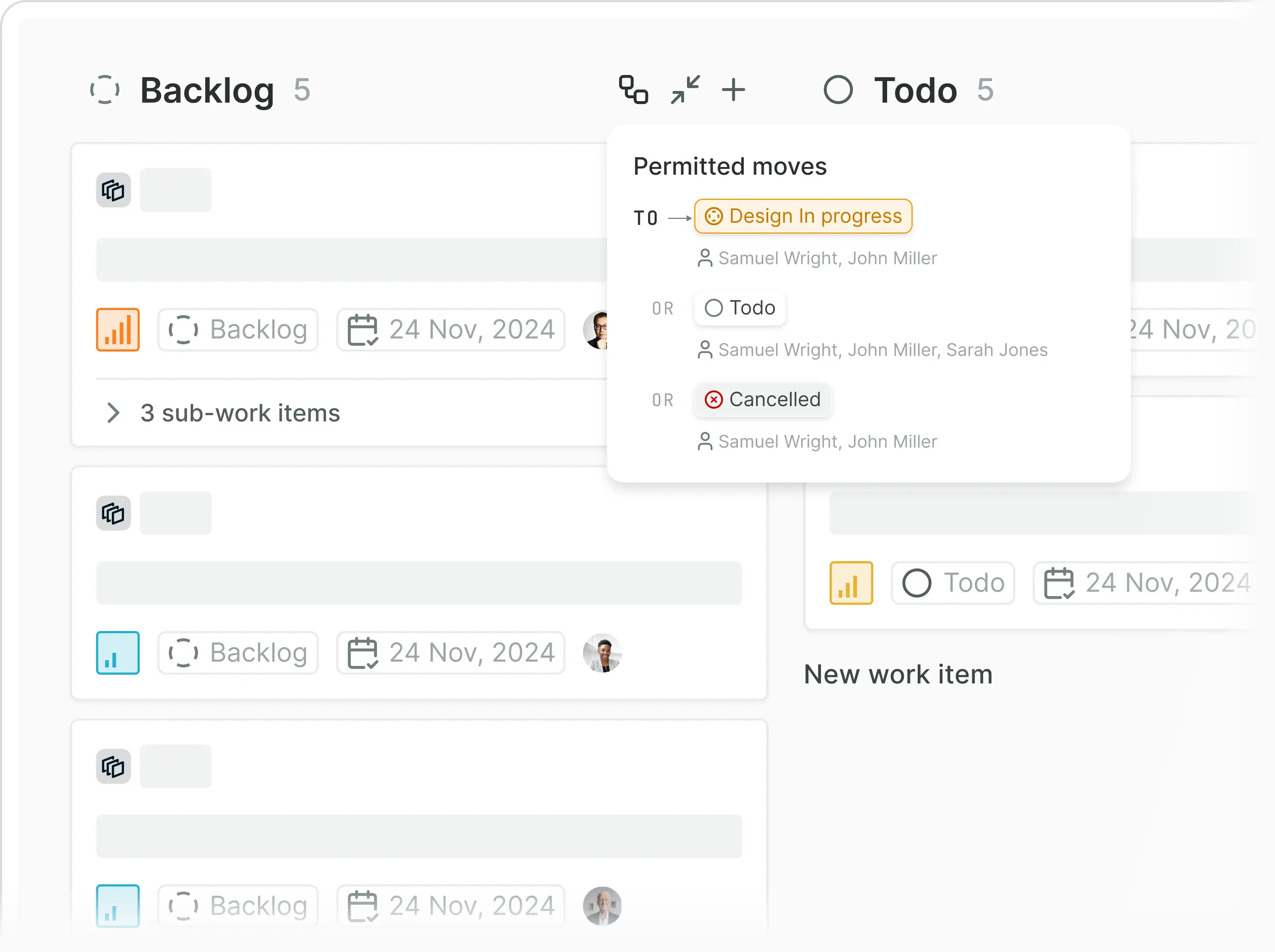The height and width of the screenshot is (952, 1275).
Task: Select the Todo status option in Permitted moves
Action: click(740, 308)
